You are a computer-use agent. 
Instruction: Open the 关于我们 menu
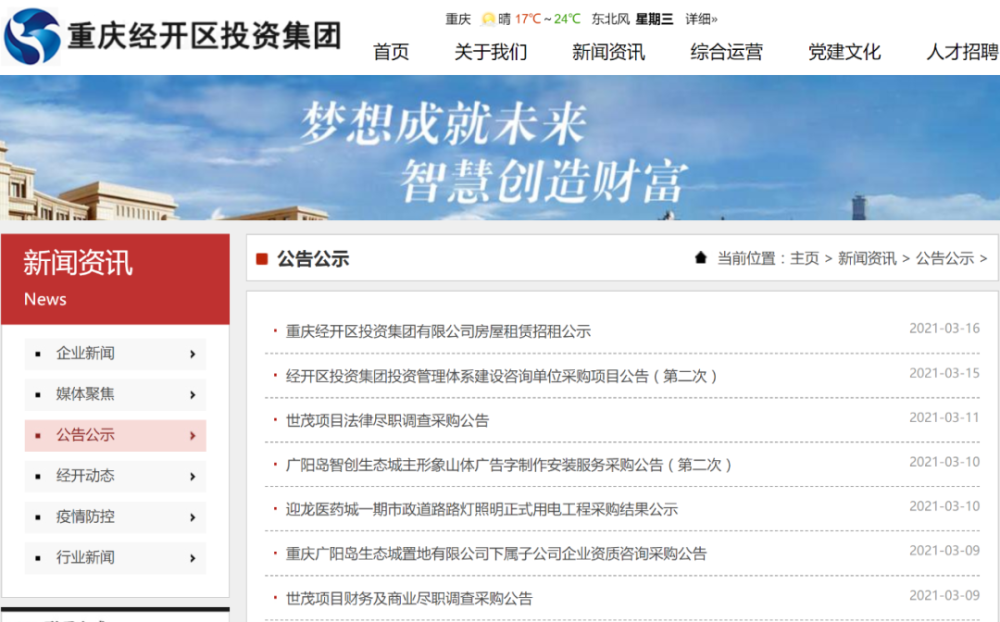491,52
